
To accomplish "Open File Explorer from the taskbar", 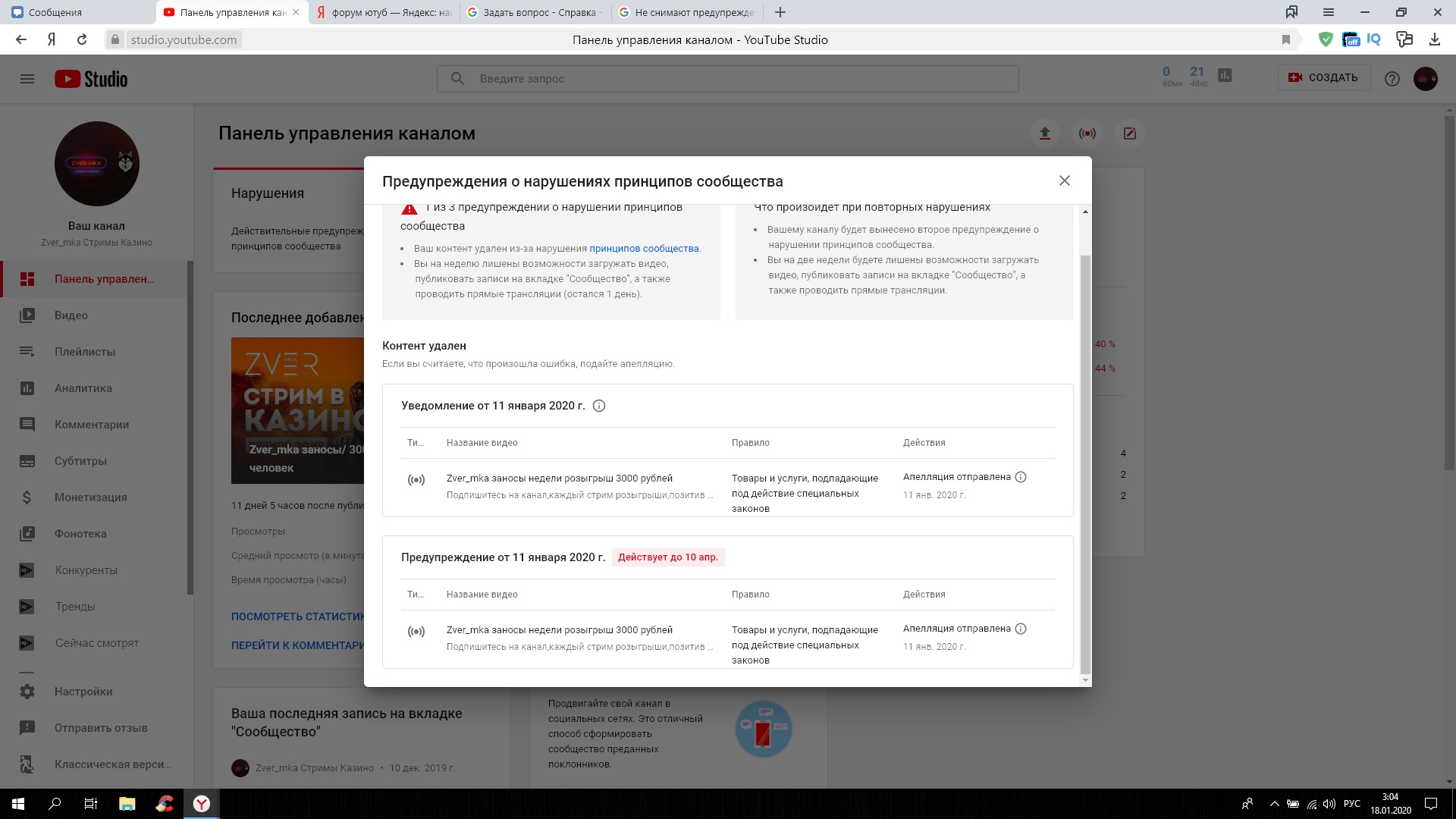I will pos(127,804).
